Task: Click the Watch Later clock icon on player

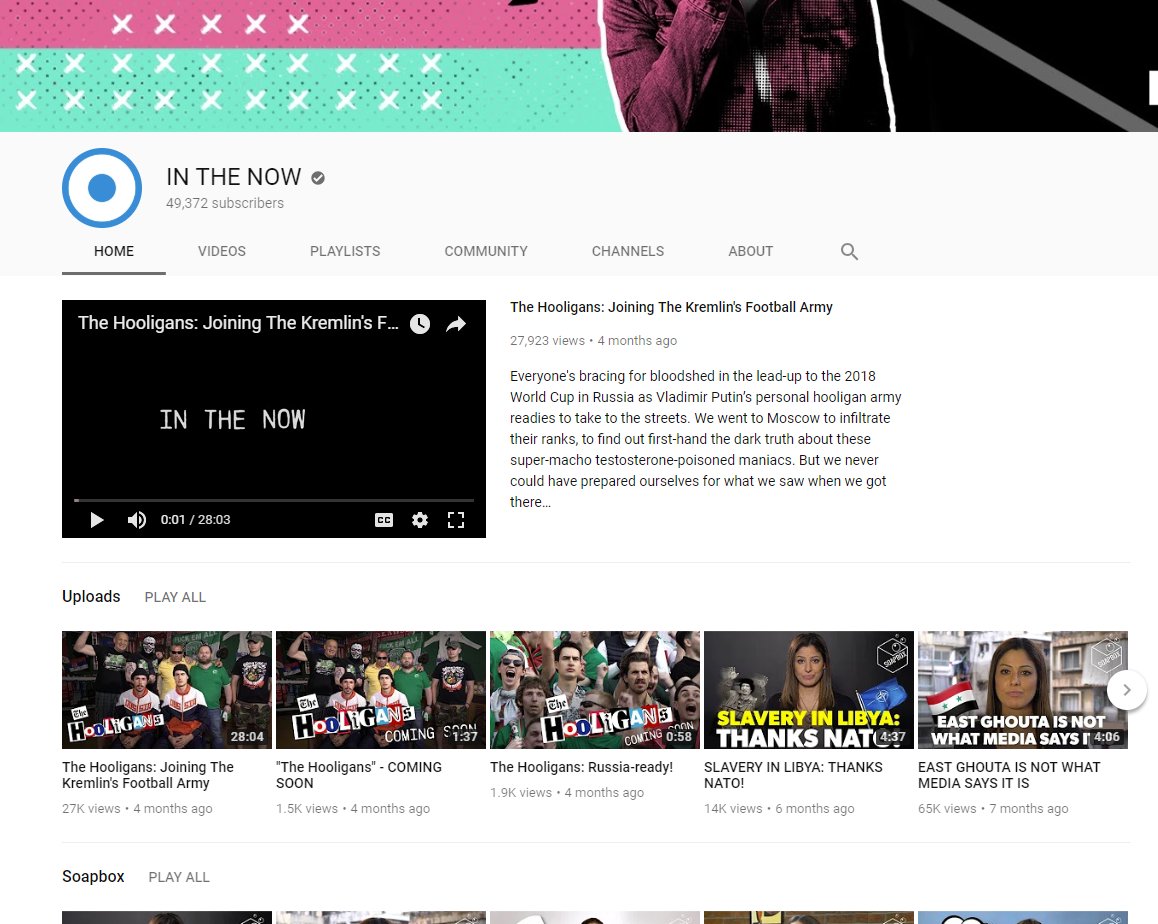Action: (419, 324)
